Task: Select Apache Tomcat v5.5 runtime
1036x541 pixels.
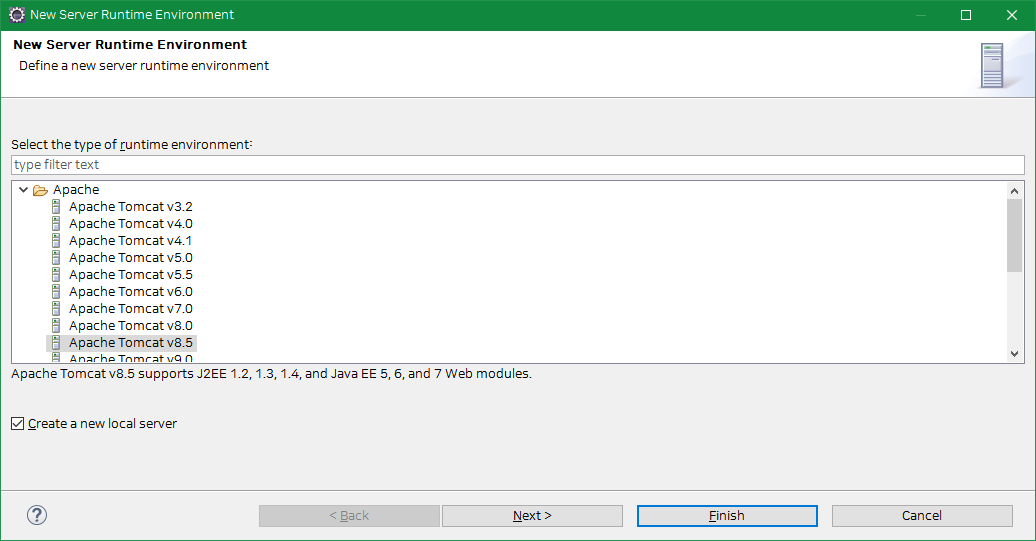Action: 131,275
